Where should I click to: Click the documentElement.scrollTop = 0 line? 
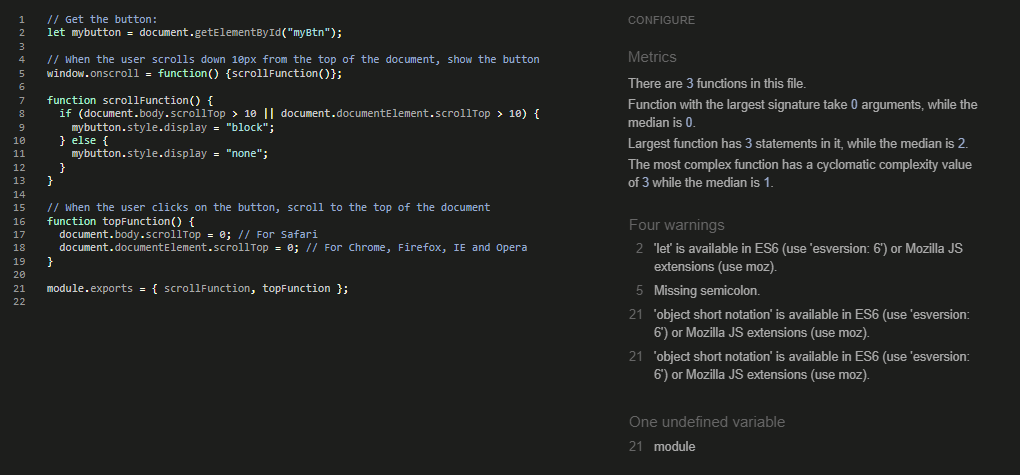click(293, 248)
